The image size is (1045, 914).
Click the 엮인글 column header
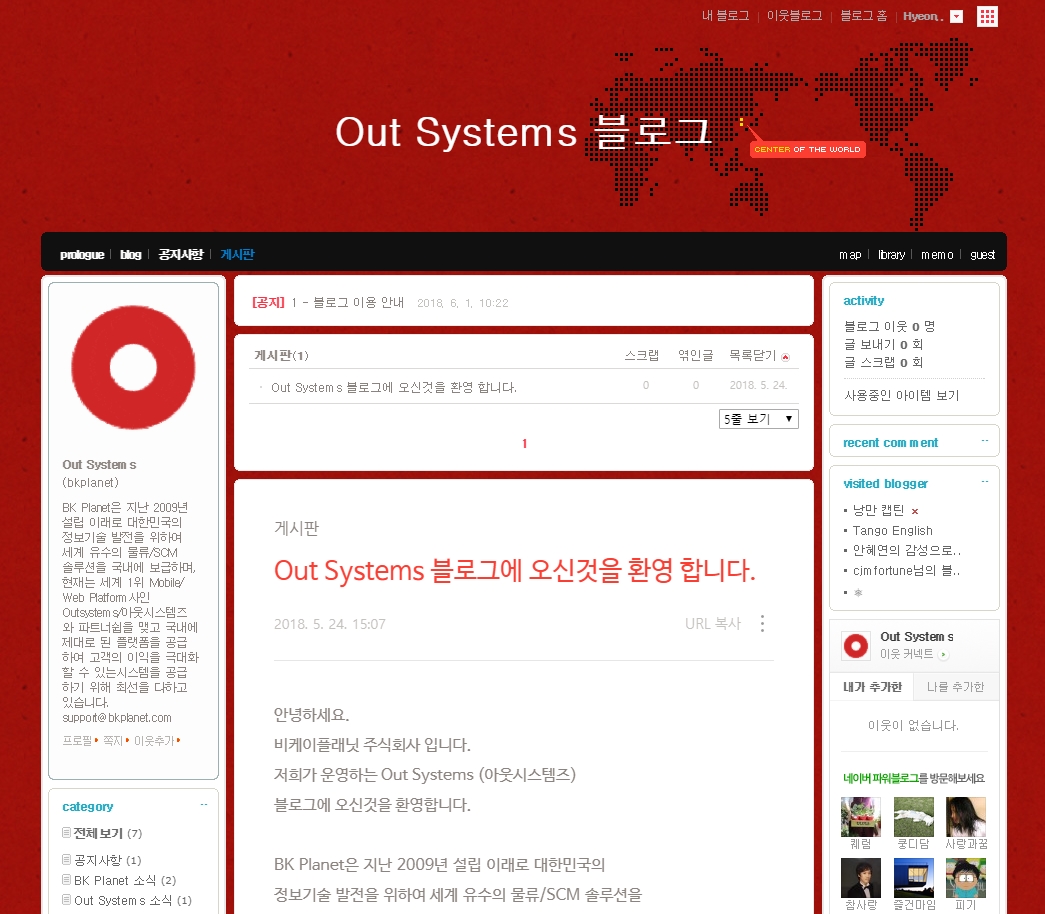696,355
